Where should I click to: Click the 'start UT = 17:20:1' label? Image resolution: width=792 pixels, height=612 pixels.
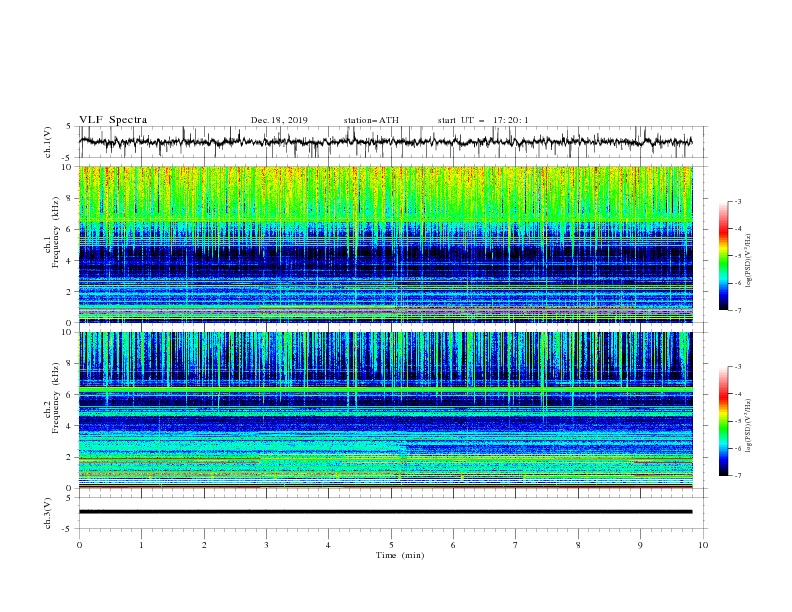click(x=483, y=120)
